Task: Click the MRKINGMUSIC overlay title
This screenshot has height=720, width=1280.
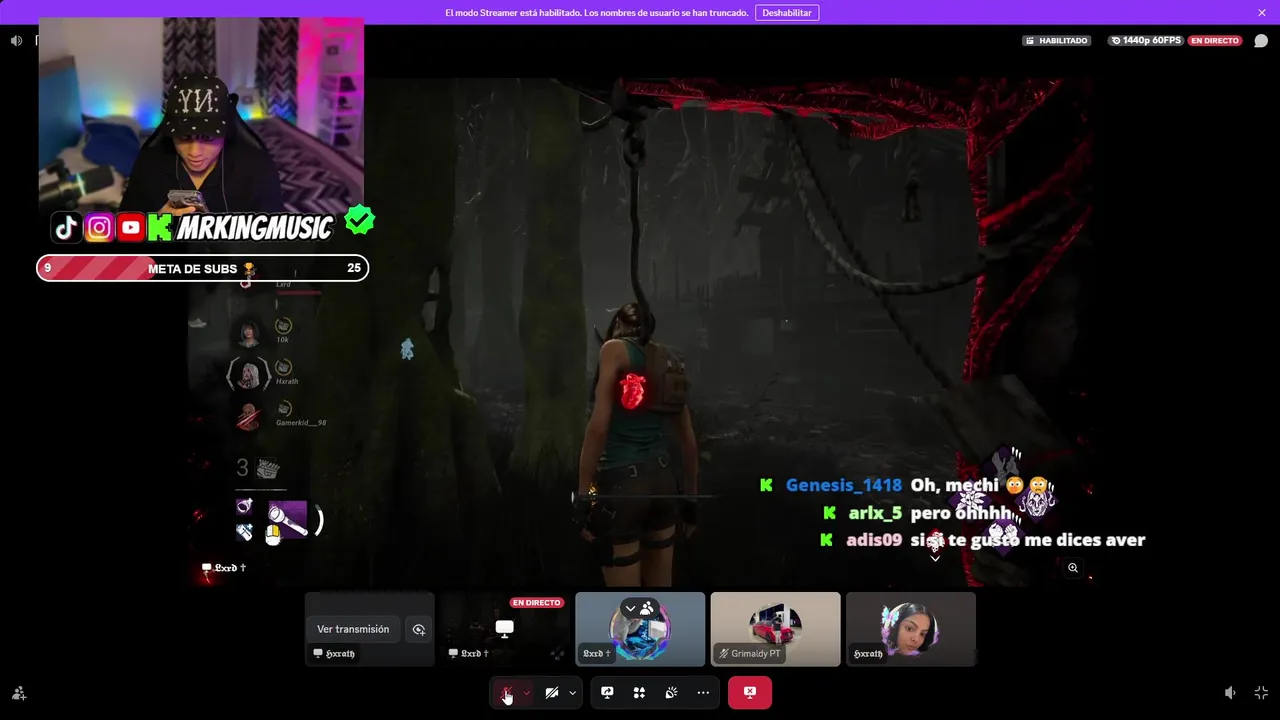Action: pos(254,228)
